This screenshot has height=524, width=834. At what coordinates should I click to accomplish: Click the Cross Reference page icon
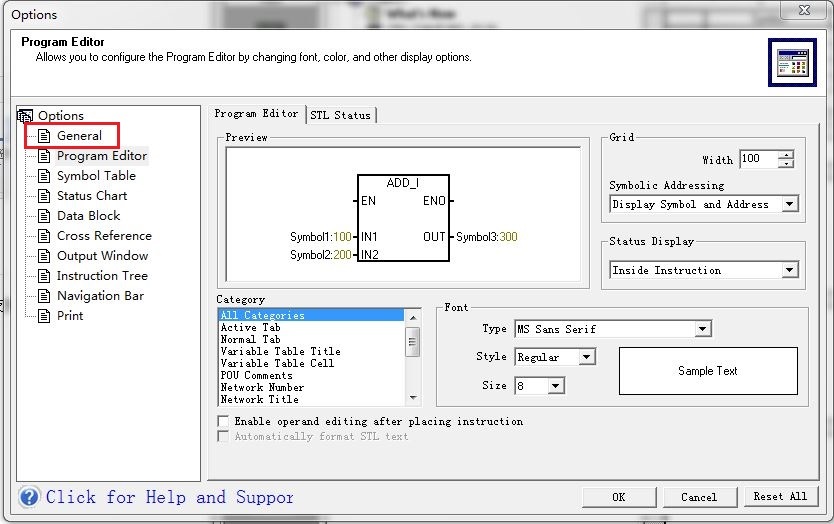pos(44,236)
